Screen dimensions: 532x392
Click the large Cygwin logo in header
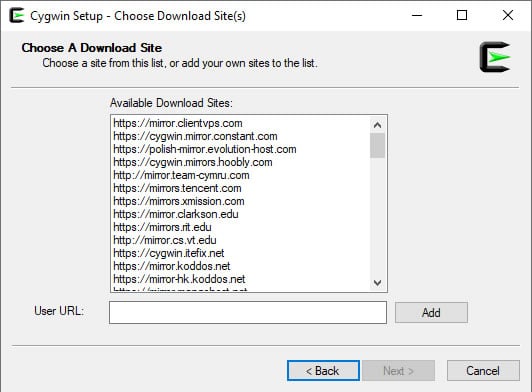click(x=495, y=57)
